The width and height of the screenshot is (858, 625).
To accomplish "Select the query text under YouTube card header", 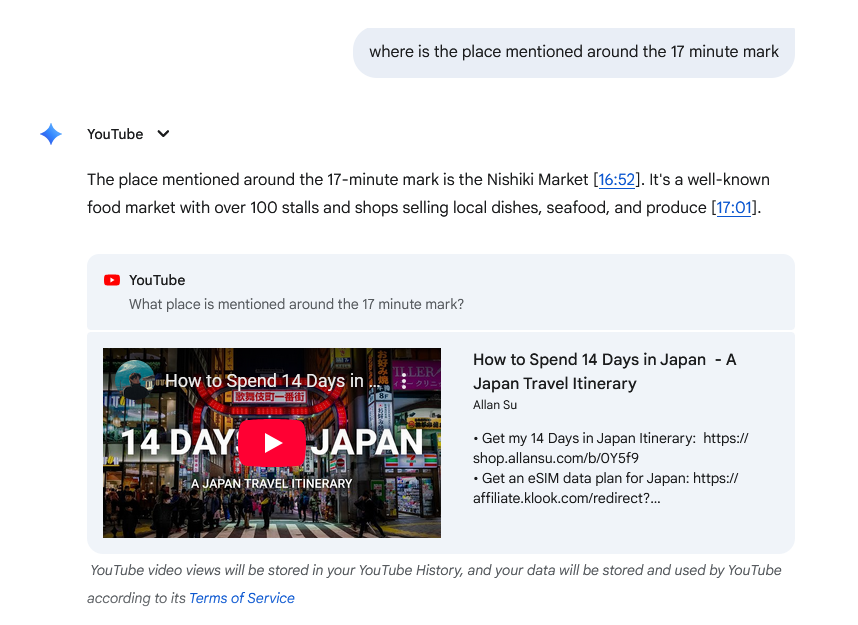I will tap(296, 304).
